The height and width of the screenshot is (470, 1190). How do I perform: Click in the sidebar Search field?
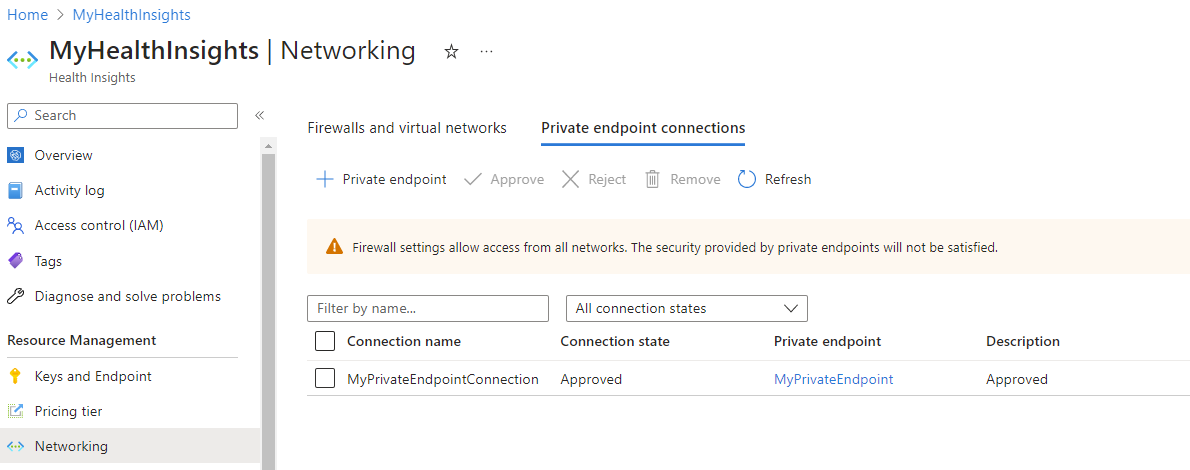[x=122, y=115]
